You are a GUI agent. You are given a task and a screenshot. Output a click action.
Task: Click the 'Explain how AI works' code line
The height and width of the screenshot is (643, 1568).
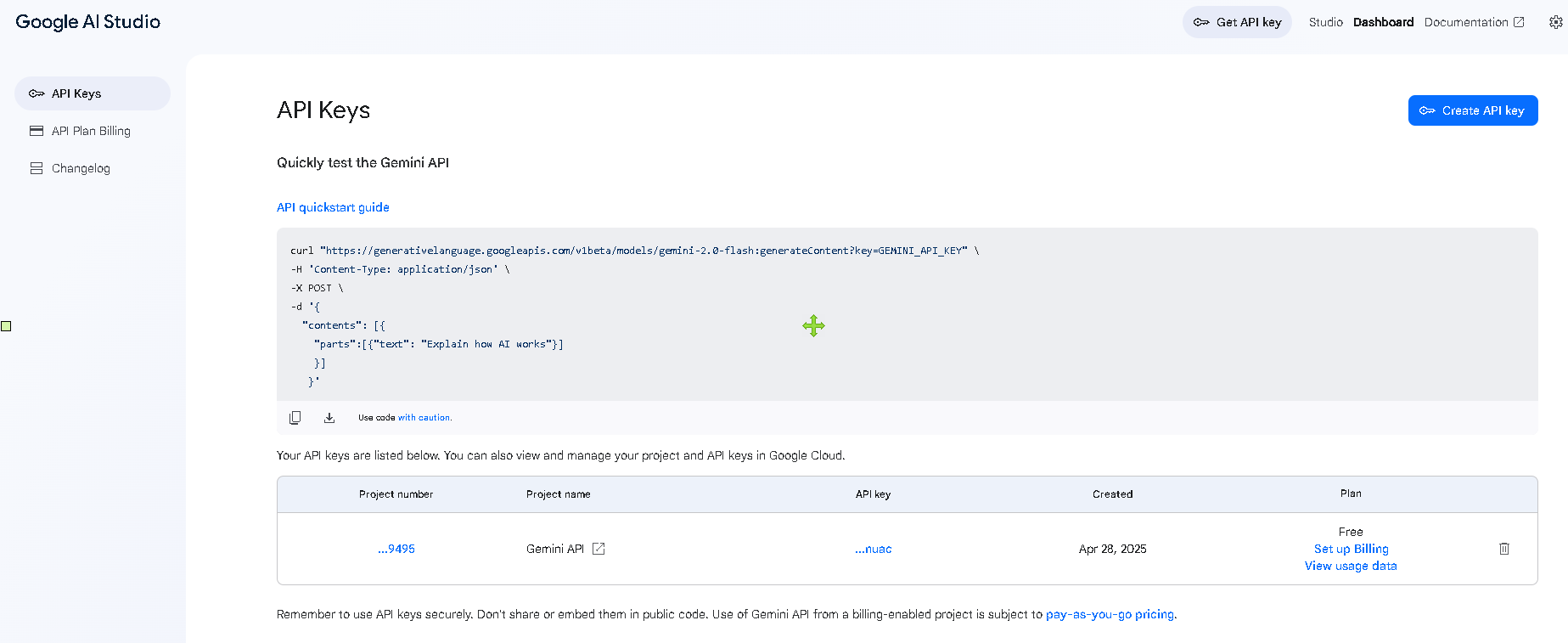pyautogui.click(x=438, y=344)
